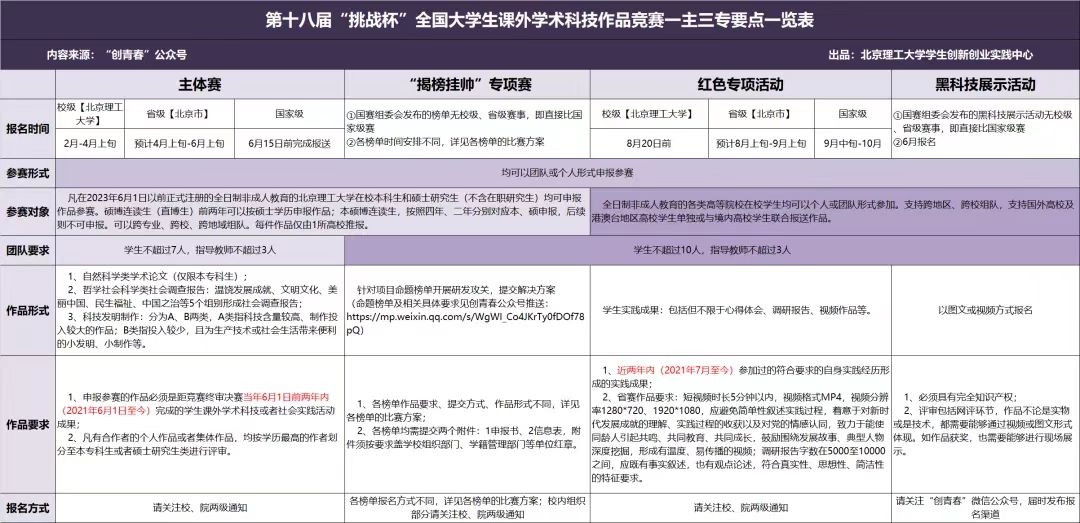Click the 红色专项活动 column header
This screenshot has height=523, width=1080.
click(x=740, y=84)
